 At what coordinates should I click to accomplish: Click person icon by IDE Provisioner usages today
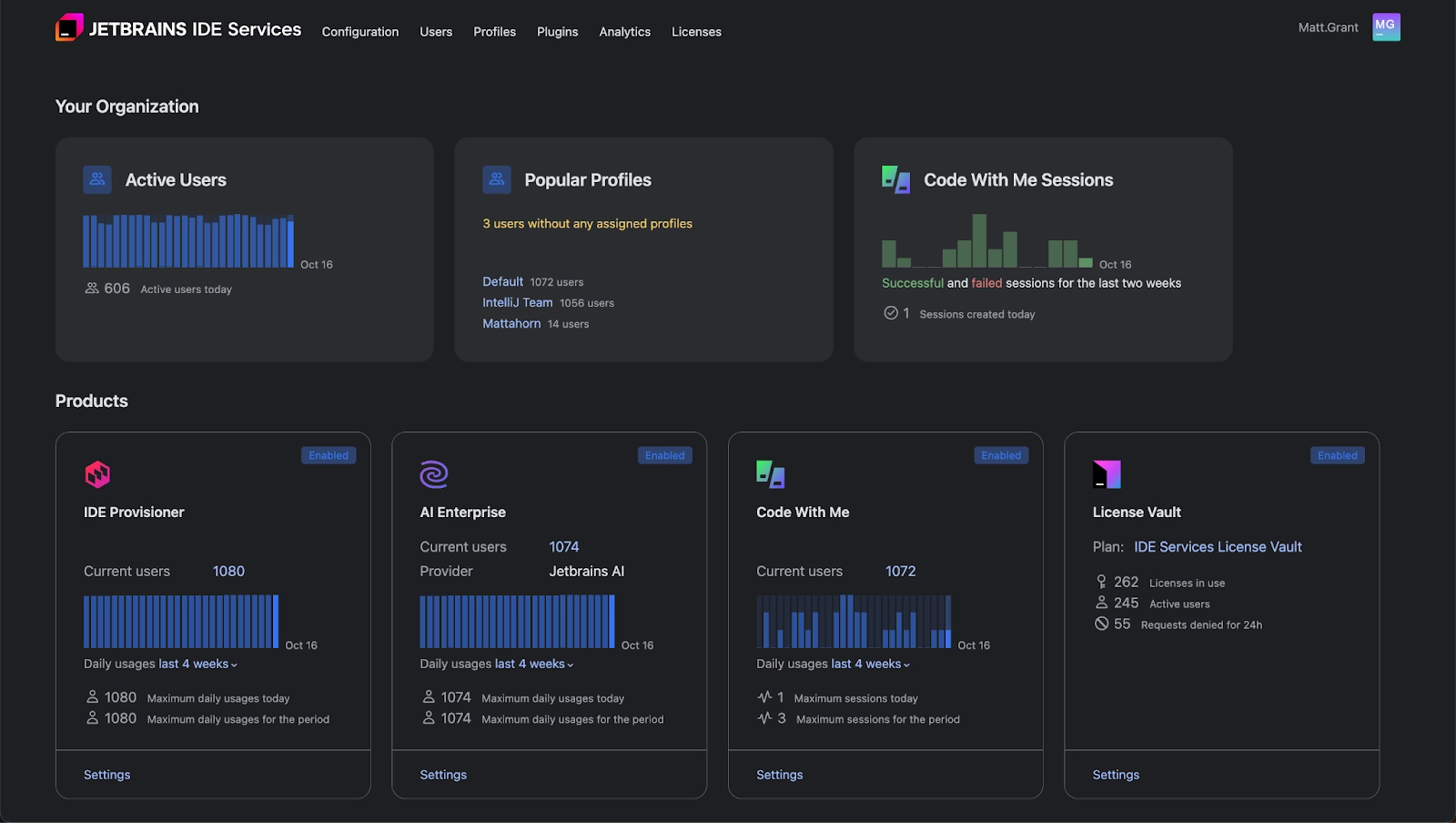(92, 697)
